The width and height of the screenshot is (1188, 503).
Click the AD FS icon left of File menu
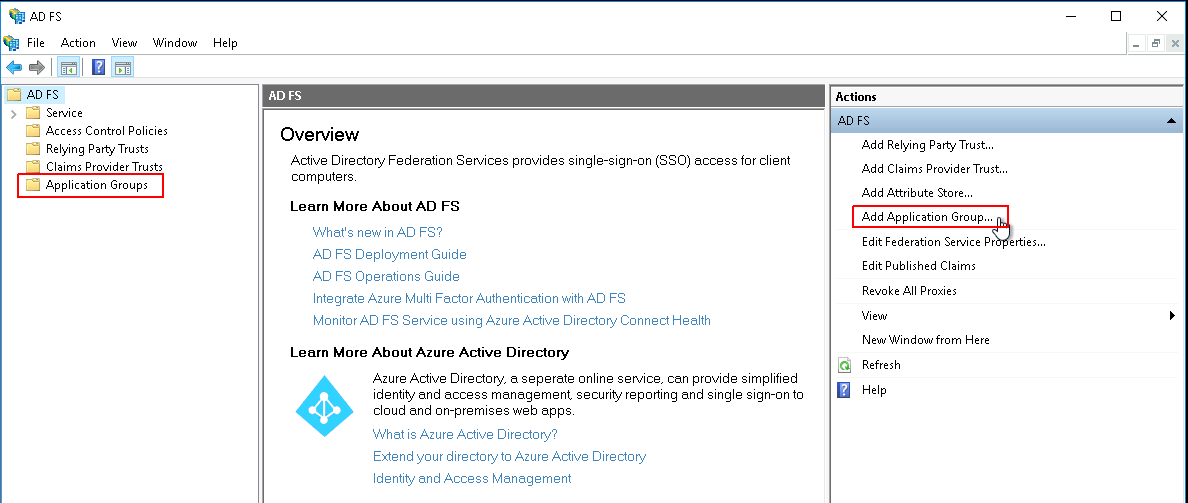tap(12, 42)
